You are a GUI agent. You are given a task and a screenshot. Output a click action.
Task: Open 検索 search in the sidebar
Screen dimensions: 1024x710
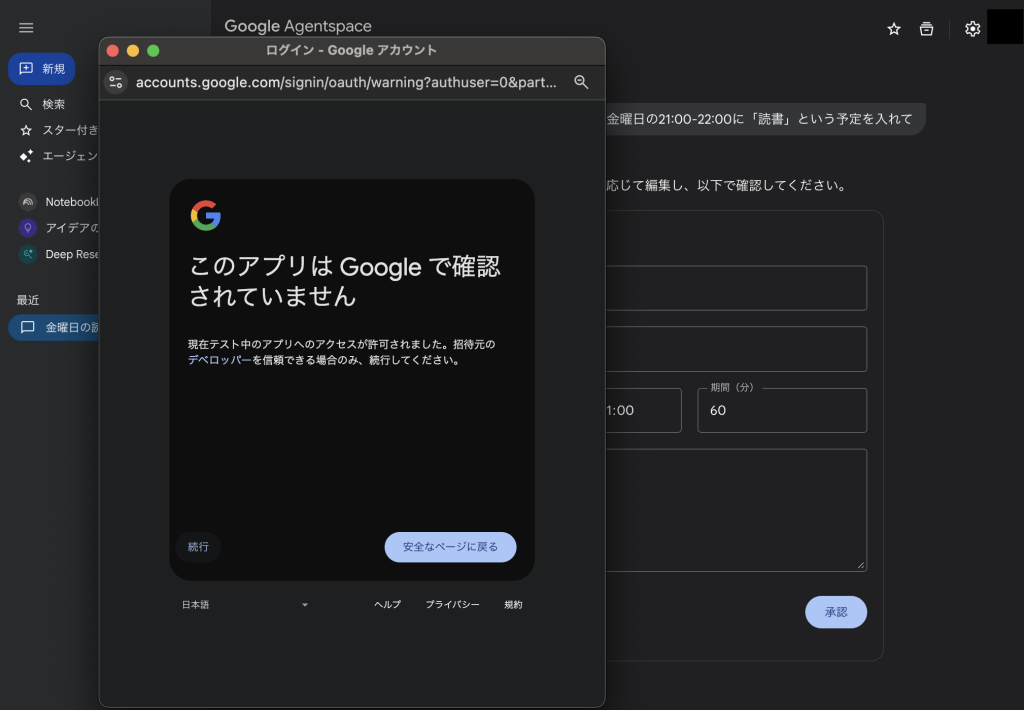click(x=52, y=104)
